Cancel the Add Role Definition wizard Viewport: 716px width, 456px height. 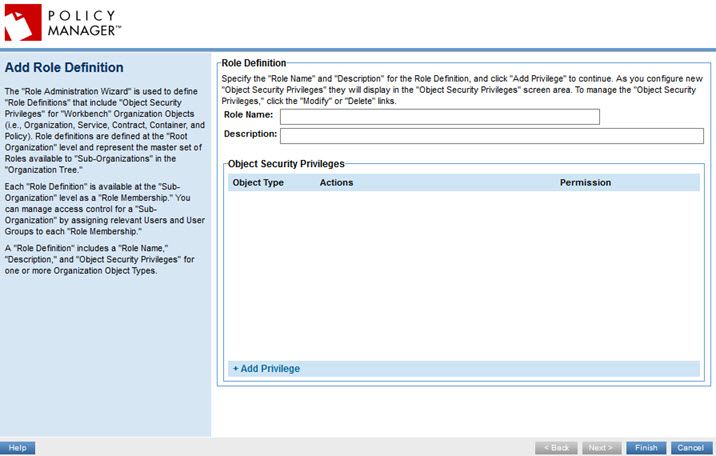click(689, 448)
